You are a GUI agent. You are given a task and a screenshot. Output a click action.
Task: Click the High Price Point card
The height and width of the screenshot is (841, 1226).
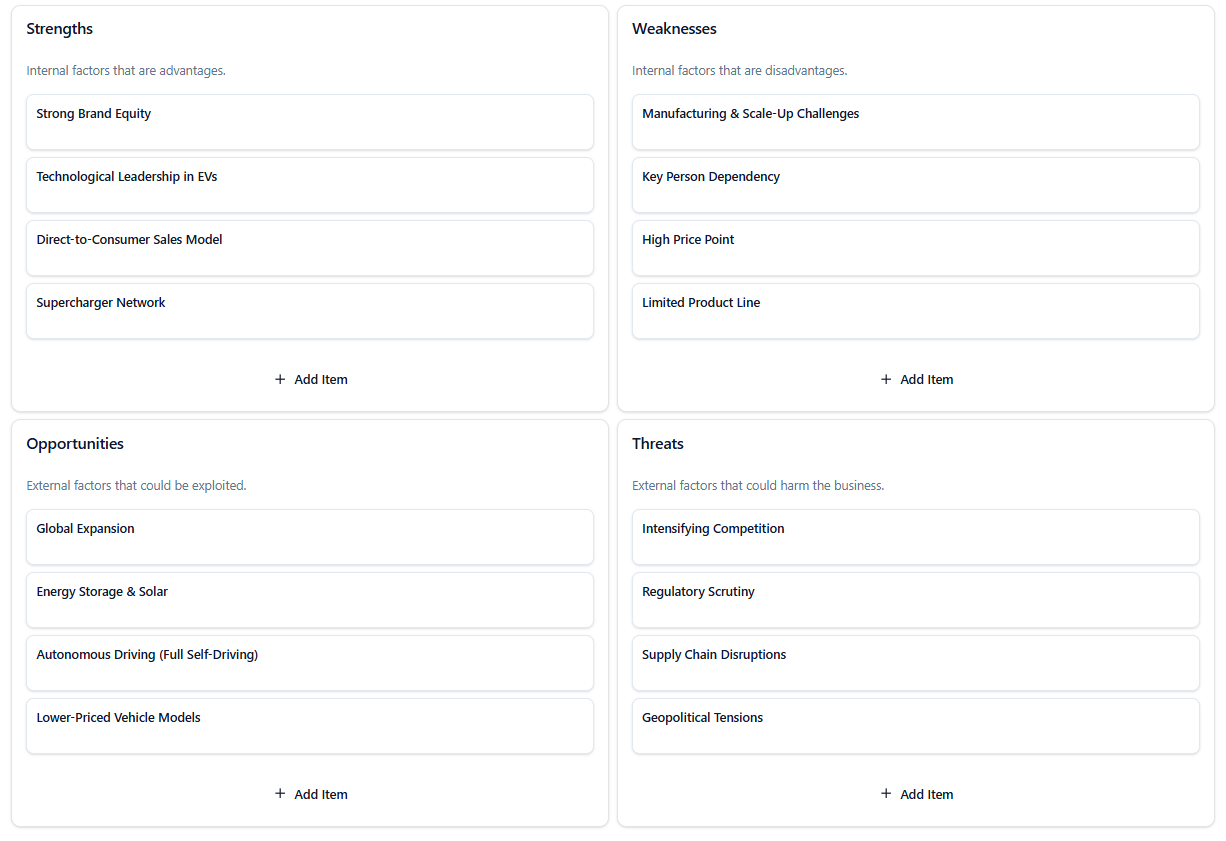click(x=915, y=248)
